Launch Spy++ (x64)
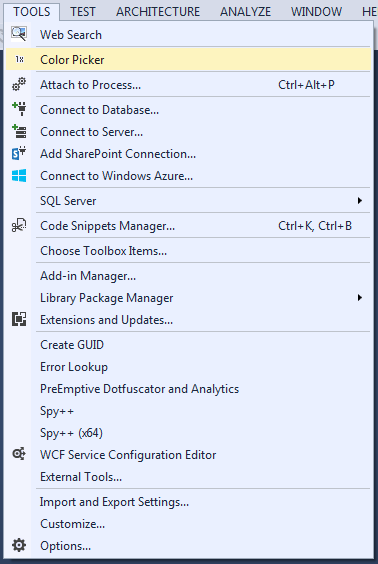The image size is (378, 564). click(x=188, y=433)
